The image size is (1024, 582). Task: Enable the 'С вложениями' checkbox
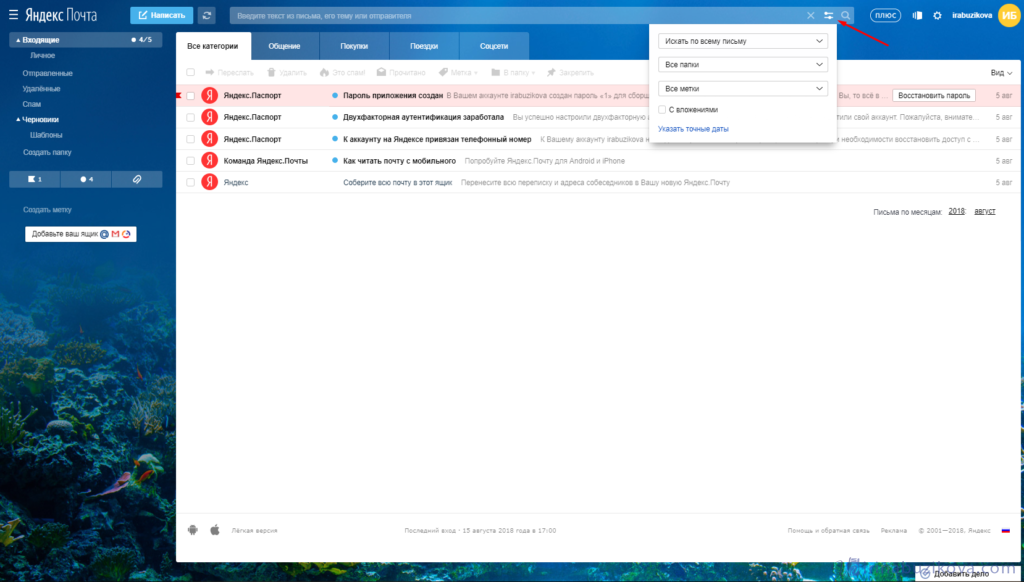[662, 110]
